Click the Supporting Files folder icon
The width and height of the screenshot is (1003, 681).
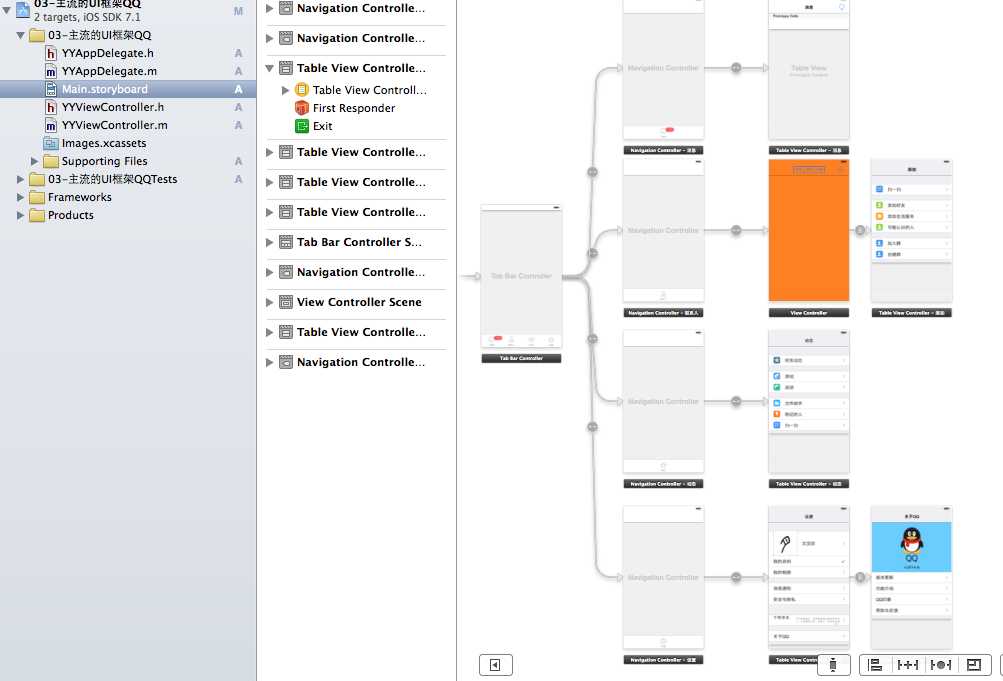[51, 161]
